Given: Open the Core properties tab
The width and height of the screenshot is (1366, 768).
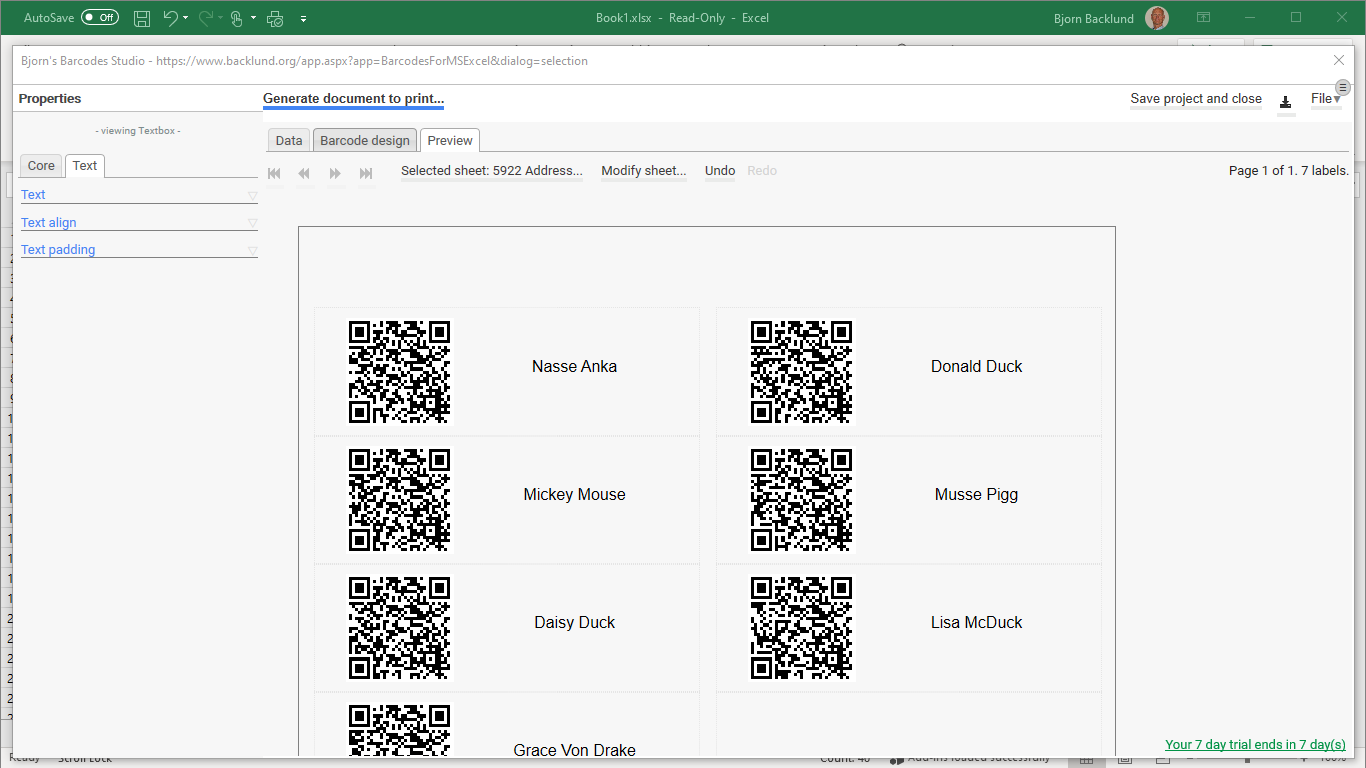Looking at the screenshot, I should coord(41,166).
